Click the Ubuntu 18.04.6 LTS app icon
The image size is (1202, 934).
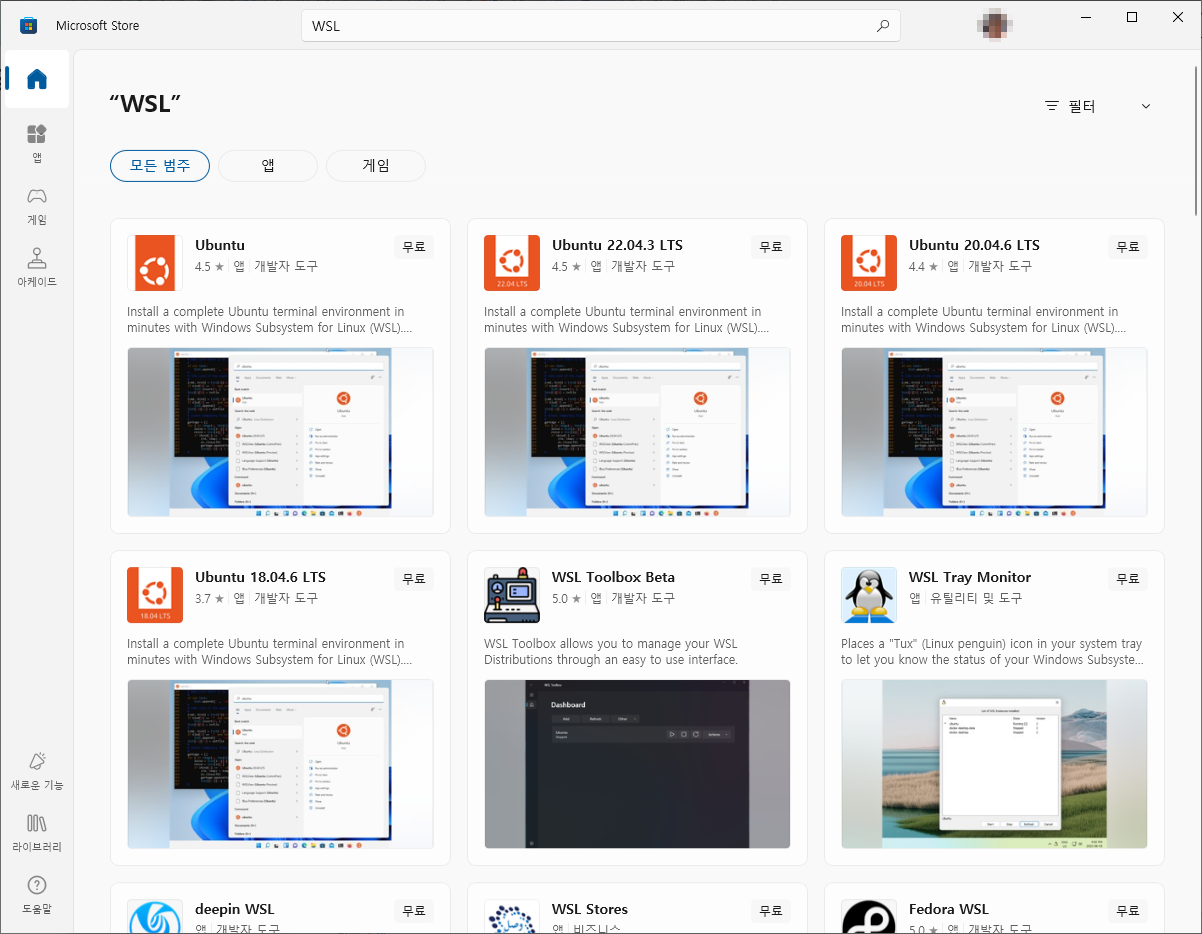click(x=155, y=595)
